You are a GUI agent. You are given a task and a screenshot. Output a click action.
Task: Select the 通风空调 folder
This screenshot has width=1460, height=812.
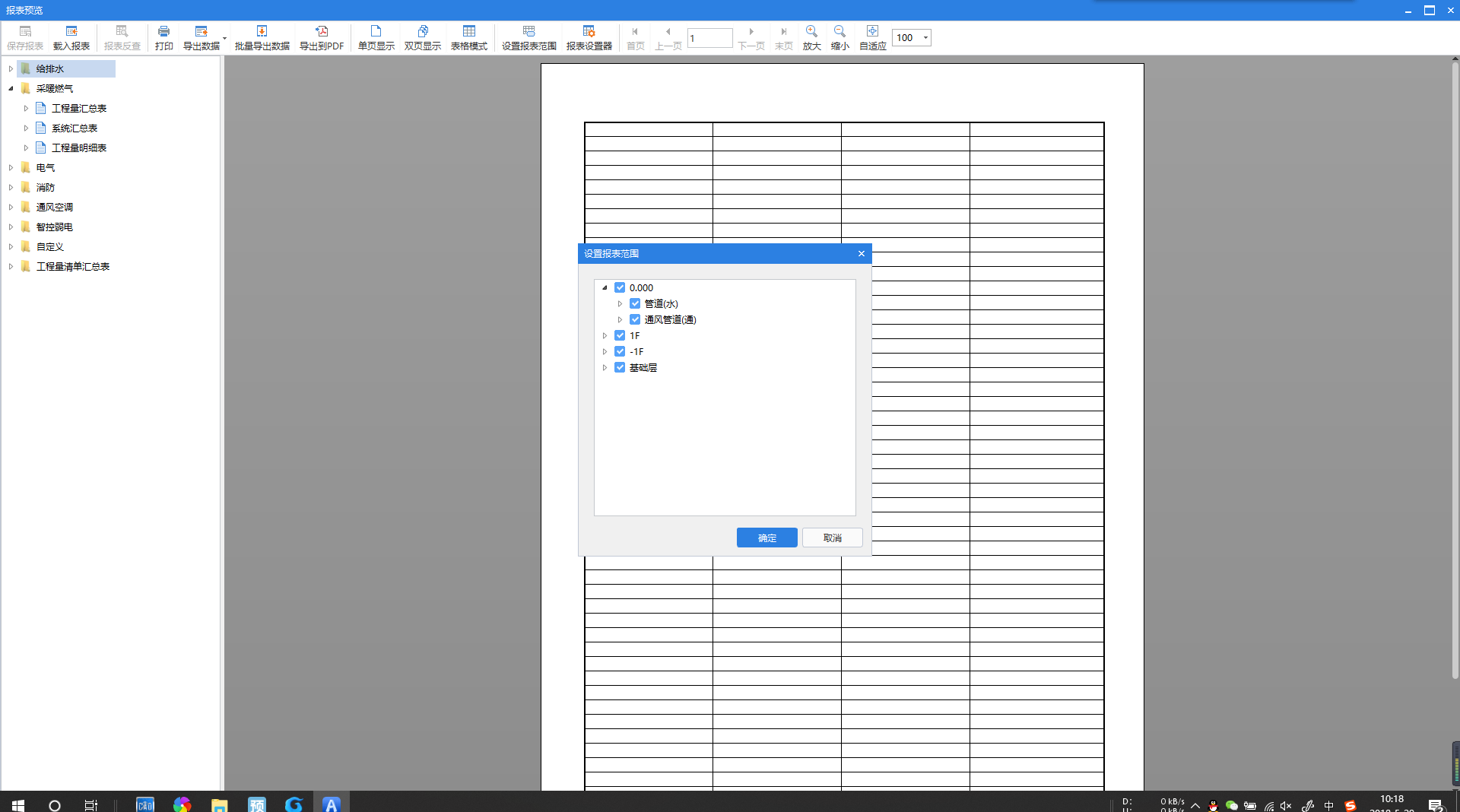tap(55, 207)
